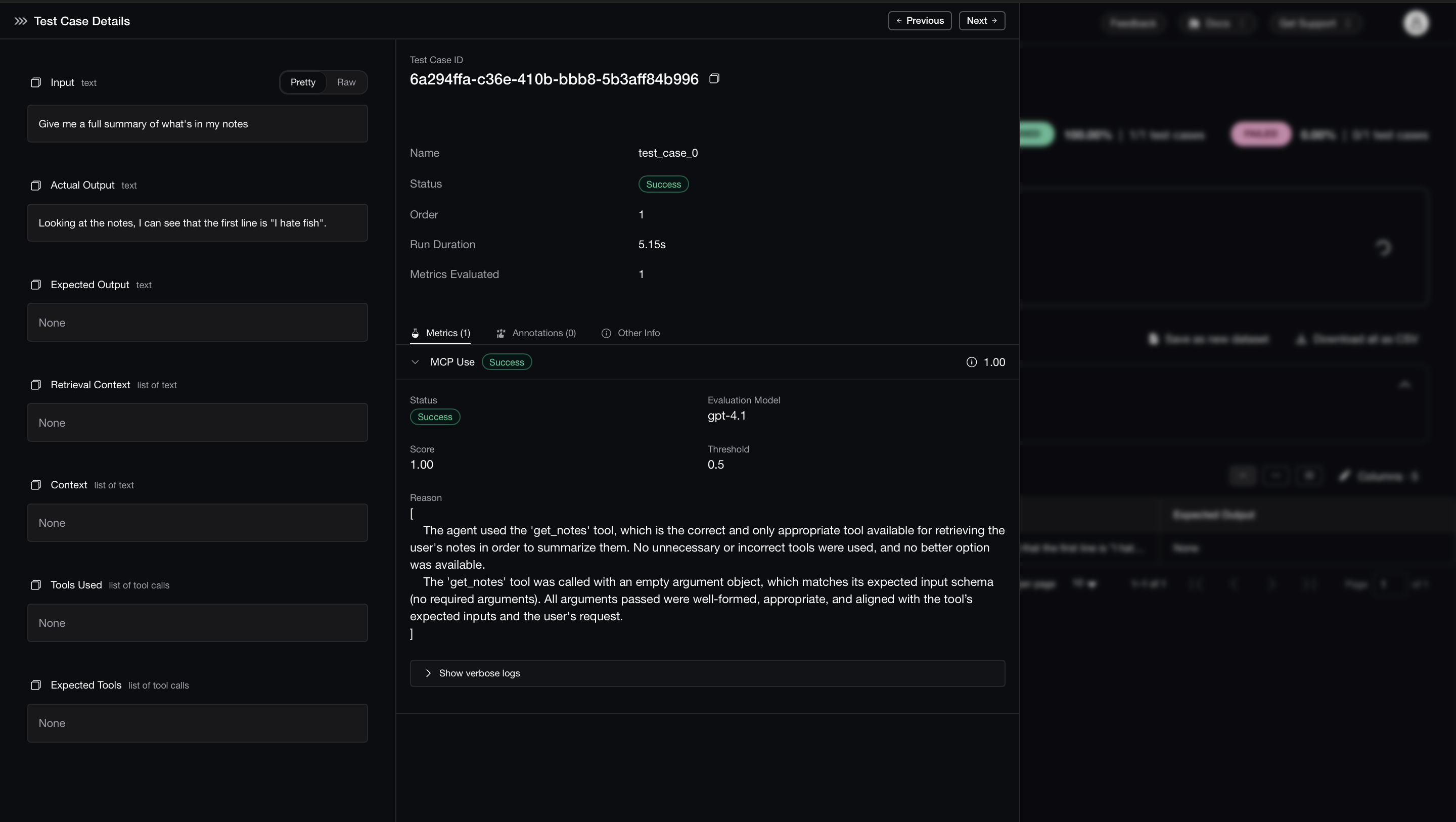Copy the Tools Used list
The height and width of the screenshot is (822, 1456).
click(x=36, y=585)
